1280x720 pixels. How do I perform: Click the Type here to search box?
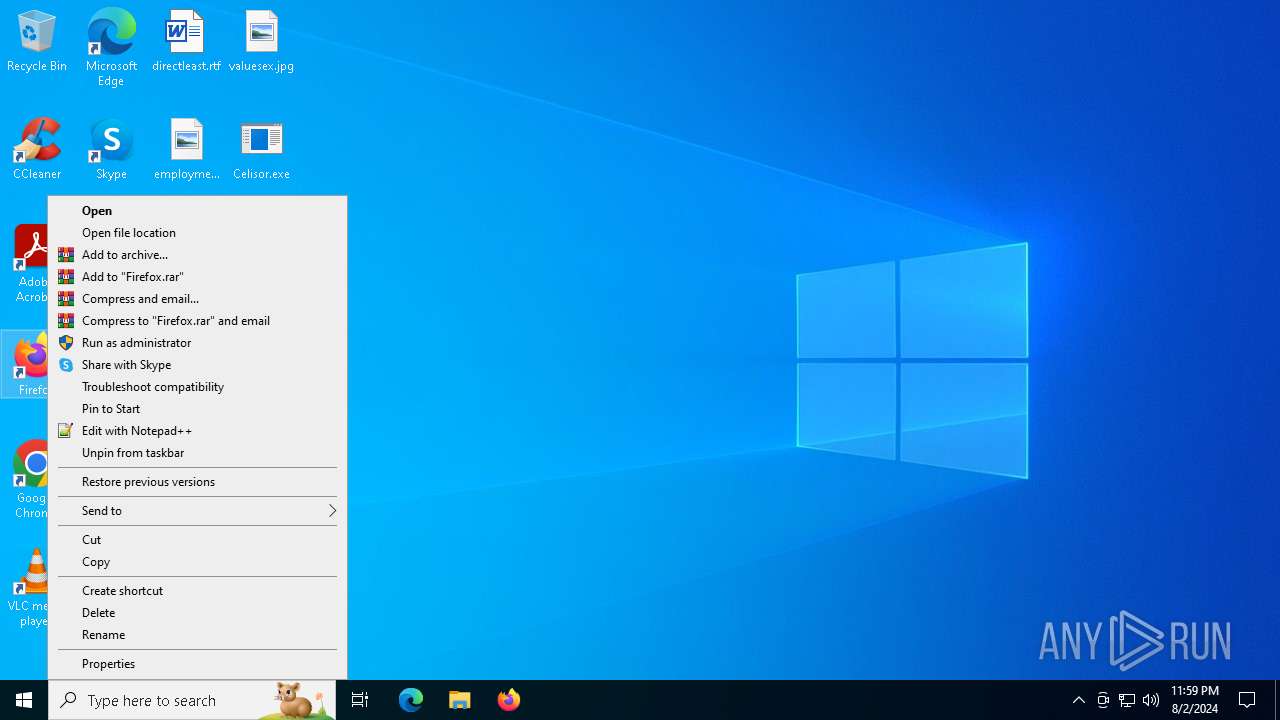pyautogui.click(x=192, y=700)
